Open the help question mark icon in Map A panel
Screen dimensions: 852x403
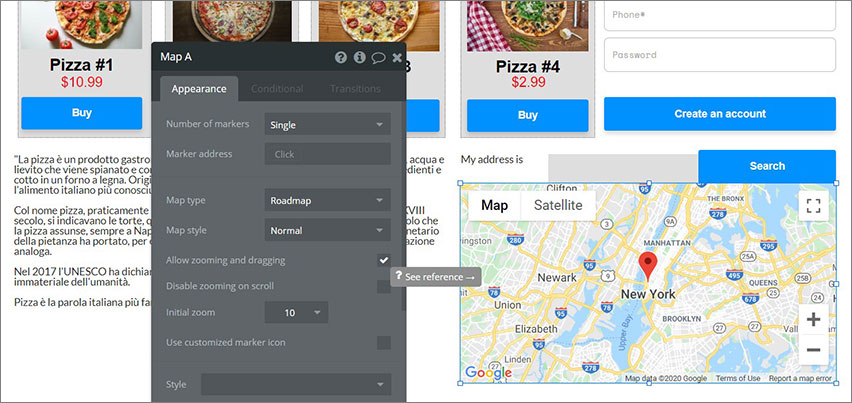pyautogui.click(x=341, y=58)
